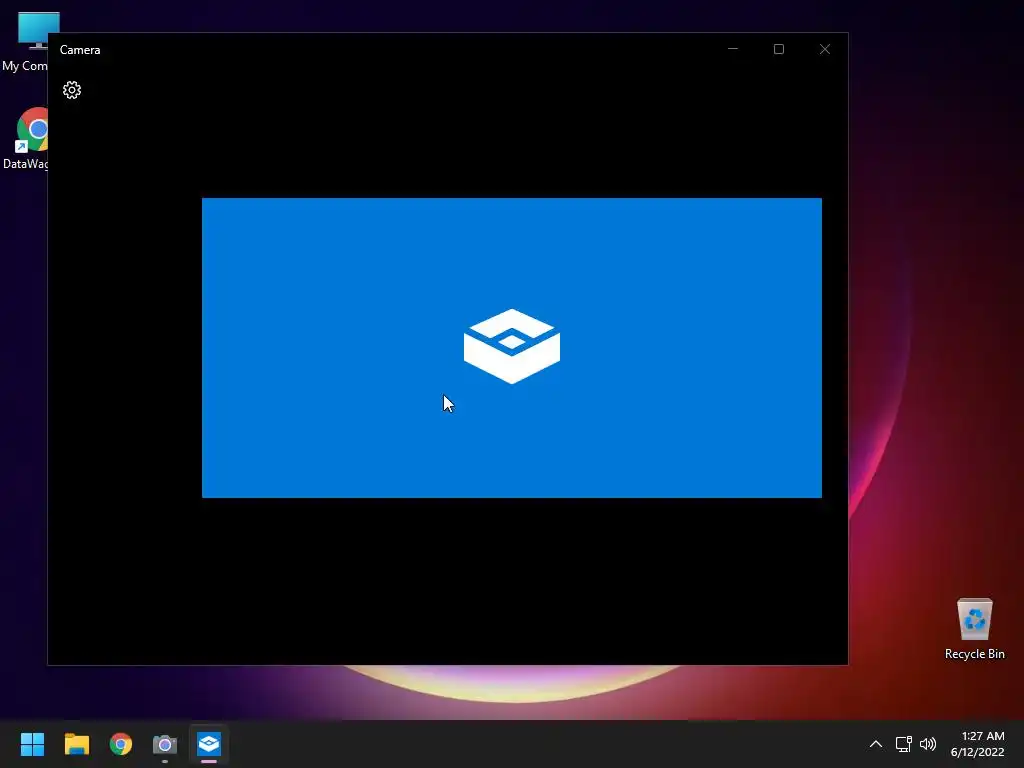
Task: Click the blue box app icon in the taskbar
Action: (x=209, y=744)
